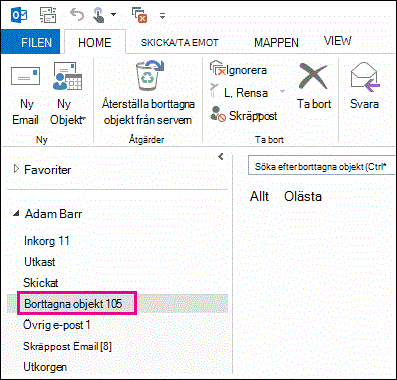397x380 pixels.
Task: Click the Svara reply envelope icon
Action: click(x=365, y=77)
